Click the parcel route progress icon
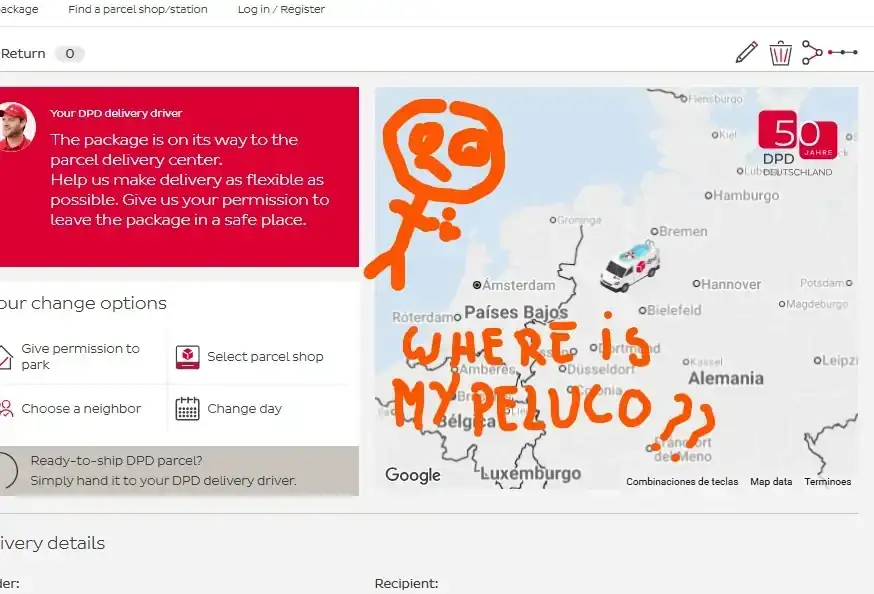Viewport: 874px width, 594px height. pyautogui.click(x=843, y=52)
